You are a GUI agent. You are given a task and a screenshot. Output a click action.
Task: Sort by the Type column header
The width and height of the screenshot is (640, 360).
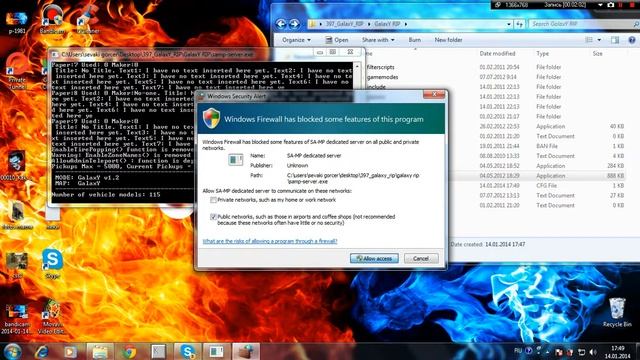pos(542,53)
